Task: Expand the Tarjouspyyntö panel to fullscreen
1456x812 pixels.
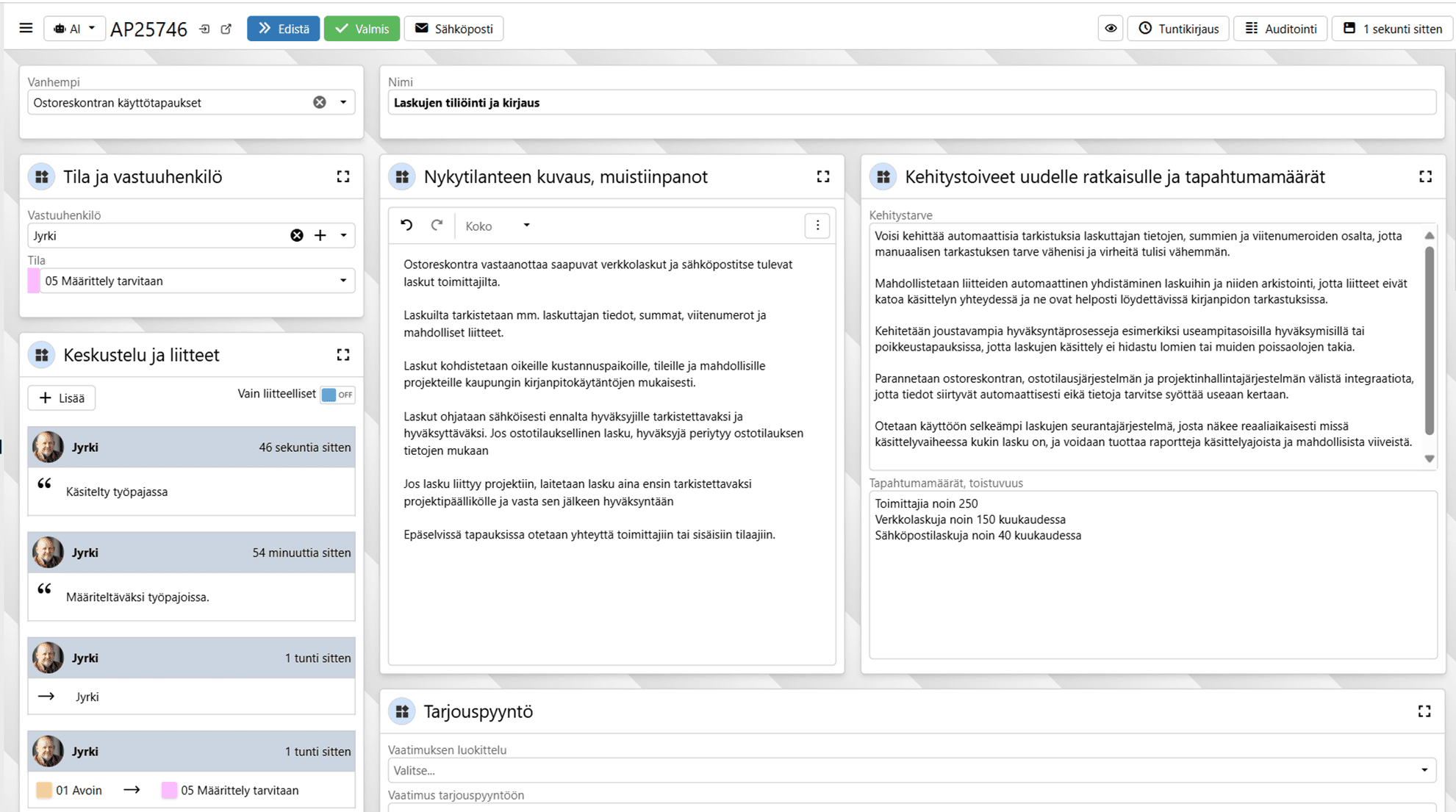Action: [x=1424, y=711]
